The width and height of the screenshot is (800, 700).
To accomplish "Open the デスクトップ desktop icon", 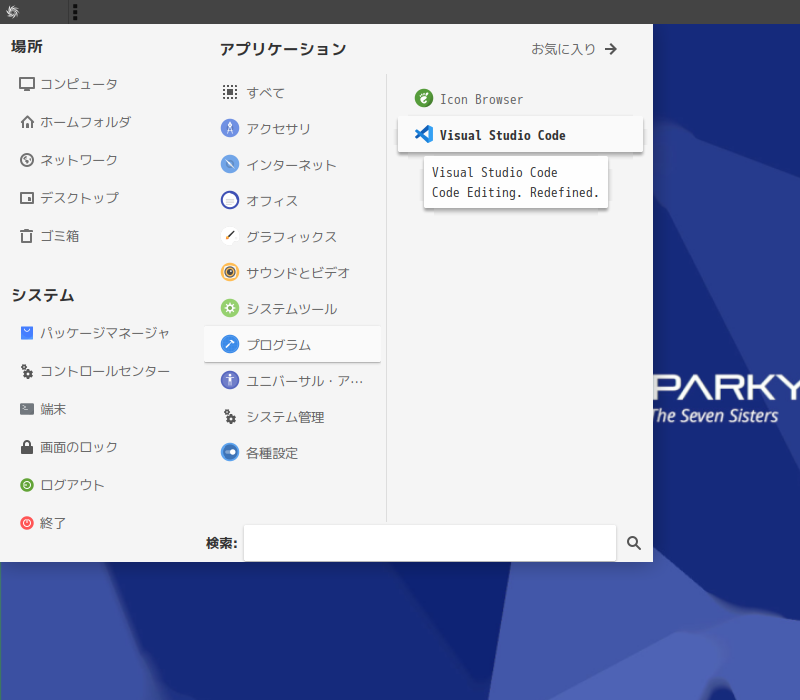I will [x=27, y=198].
